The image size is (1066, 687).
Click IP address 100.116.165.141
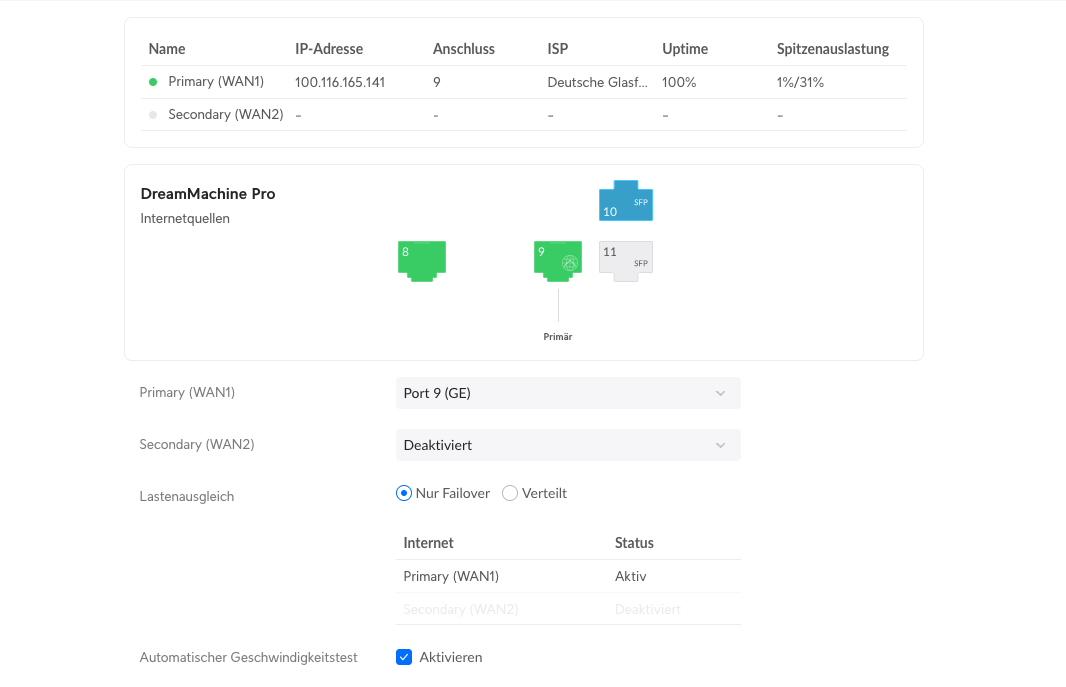340,82
